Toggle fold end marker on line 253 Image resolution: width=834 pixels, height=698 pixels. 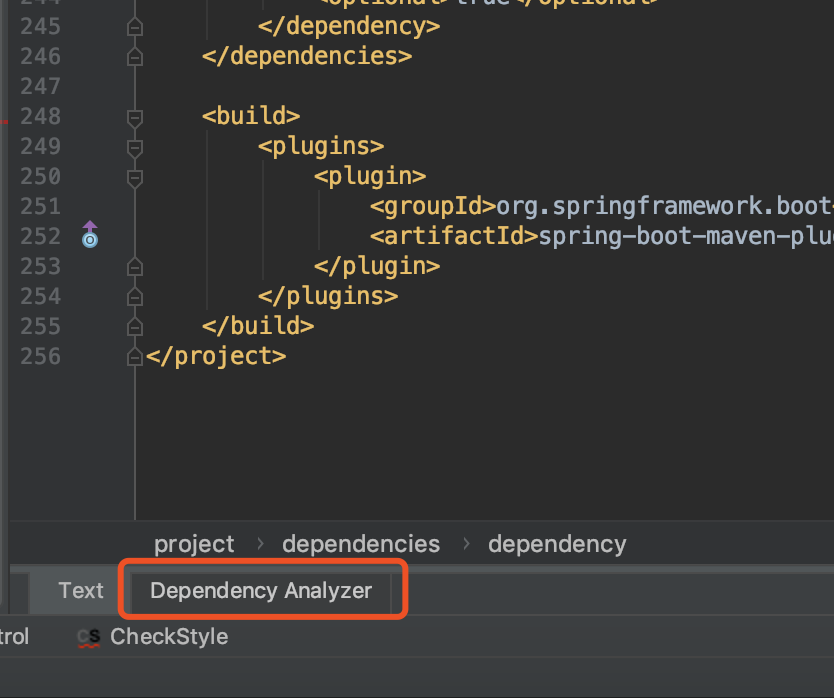pos(135,266)
